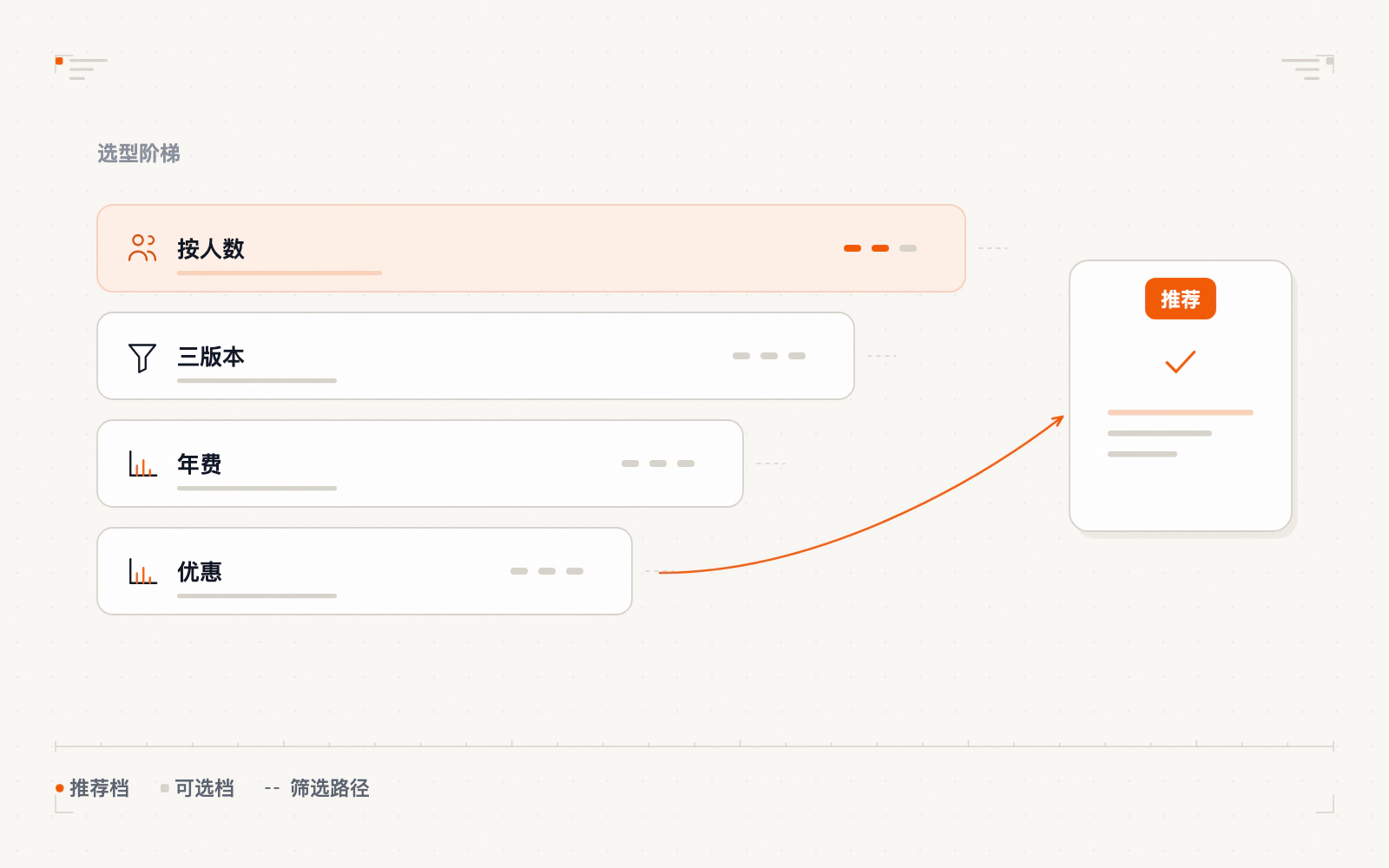The height and width of the screenshot is (868, 1389).
Task: Click the bar chart icon beside 年费
Action: [142, 464]
